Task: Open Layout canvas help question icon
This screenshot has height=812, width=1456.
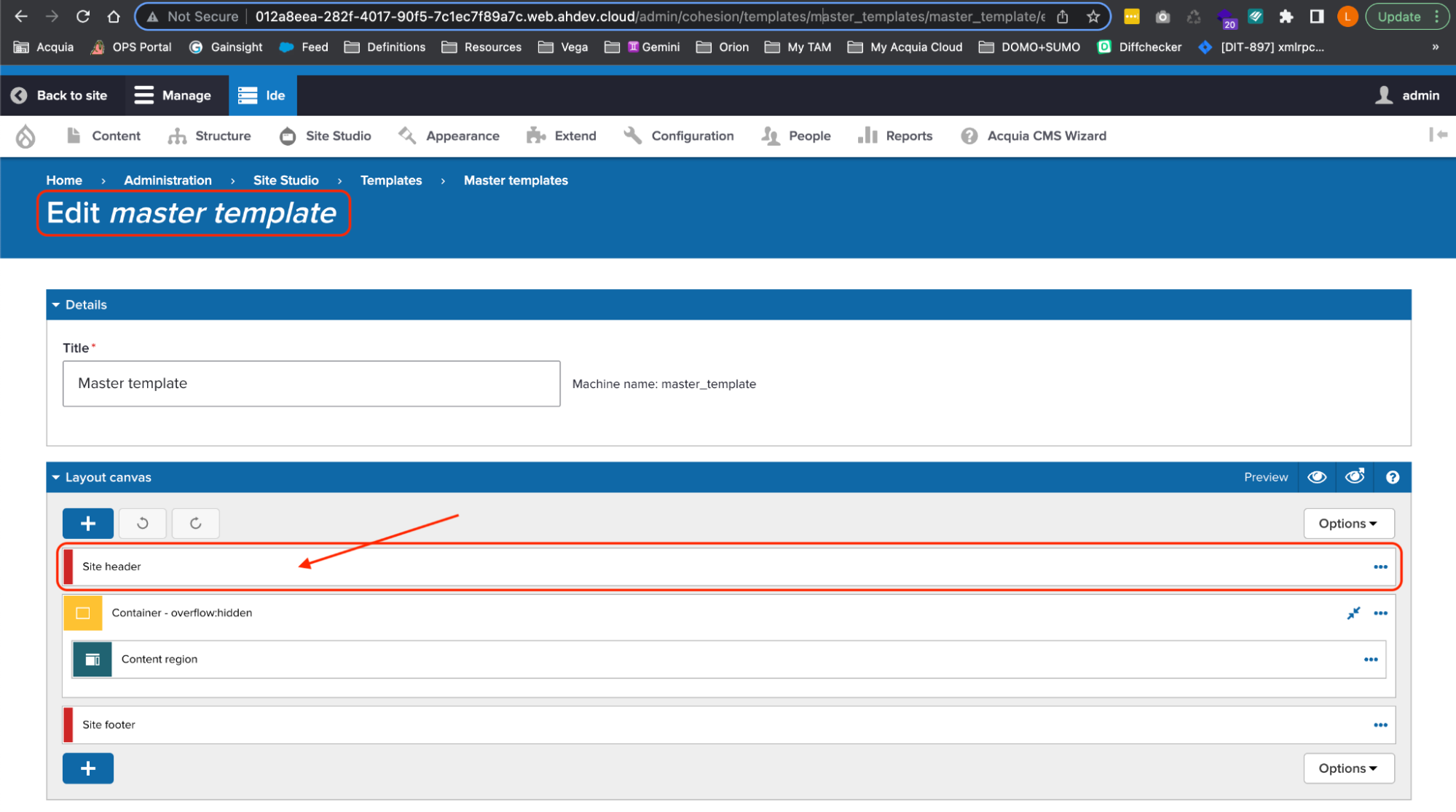Action: click(x=1392, y=477)
